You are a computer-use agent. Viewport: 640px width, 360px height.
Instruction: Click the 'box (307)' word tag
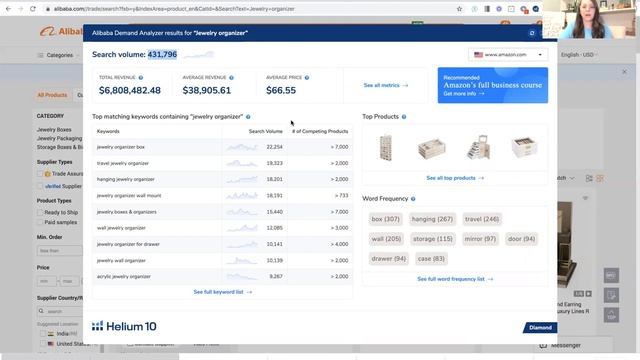(x=385, y=219)
